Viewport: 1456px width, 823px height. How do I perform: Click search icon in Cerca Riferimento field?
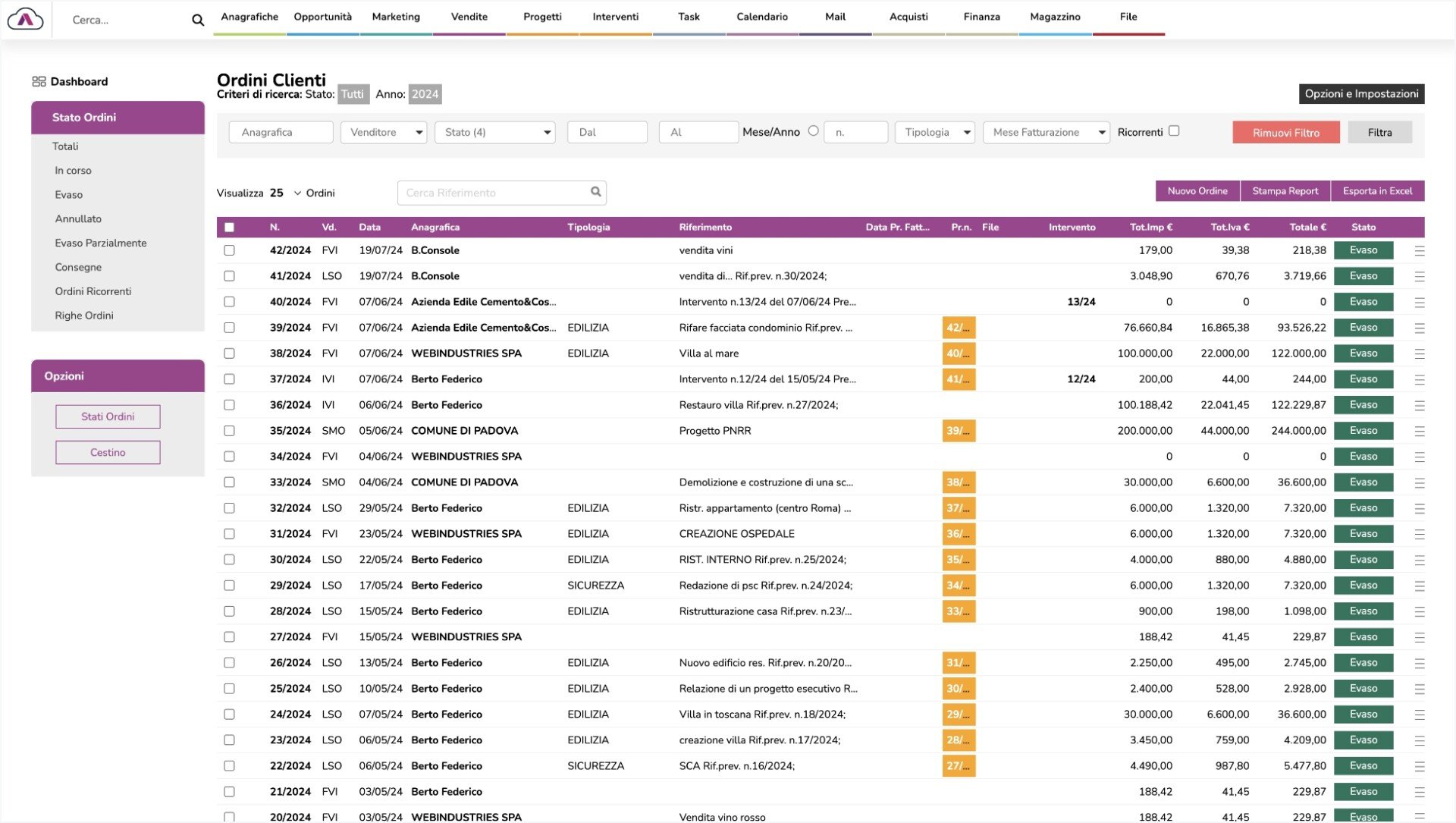pyautogui.click(x=596, y=192)
